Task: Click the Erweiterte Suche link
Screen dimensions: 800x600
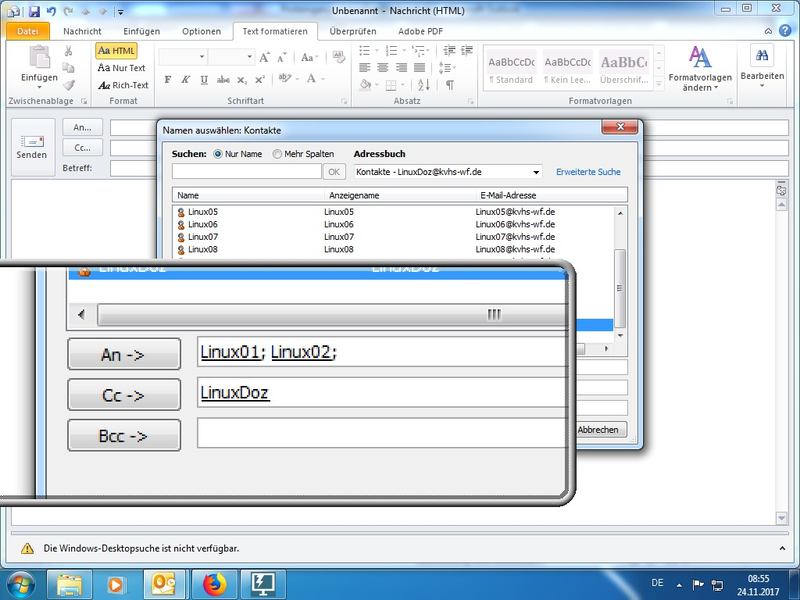Action: click(x=588, y=172)
